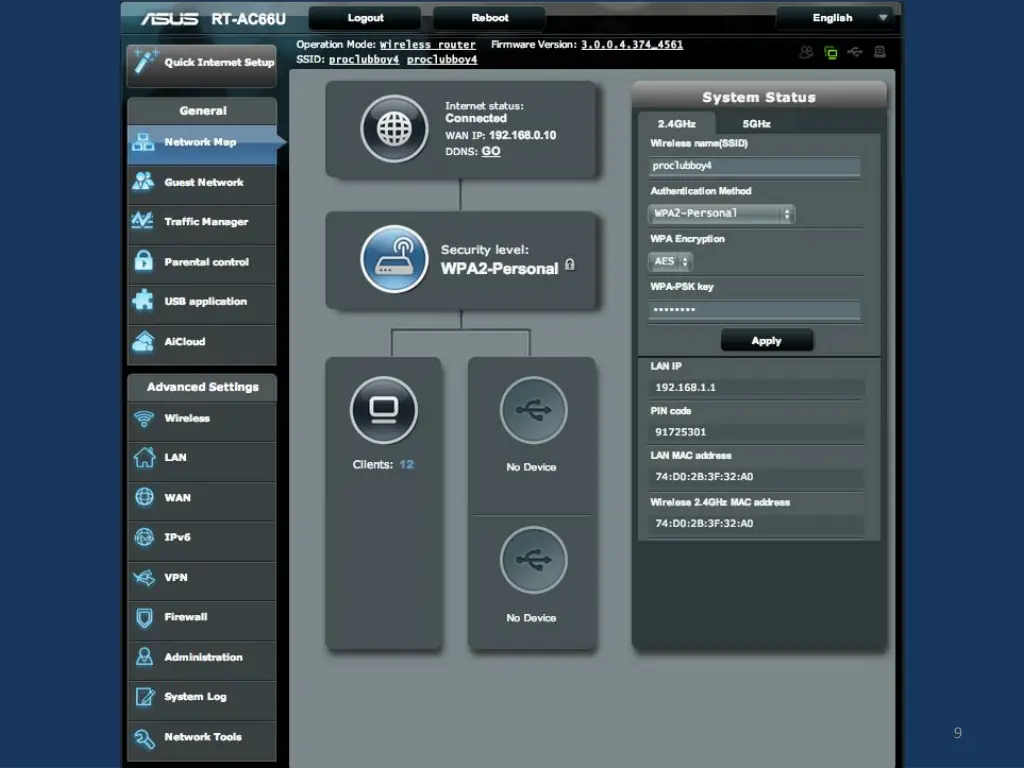Click the DDNS GO link
1024x768 pixels.
[x=491, y=152]
